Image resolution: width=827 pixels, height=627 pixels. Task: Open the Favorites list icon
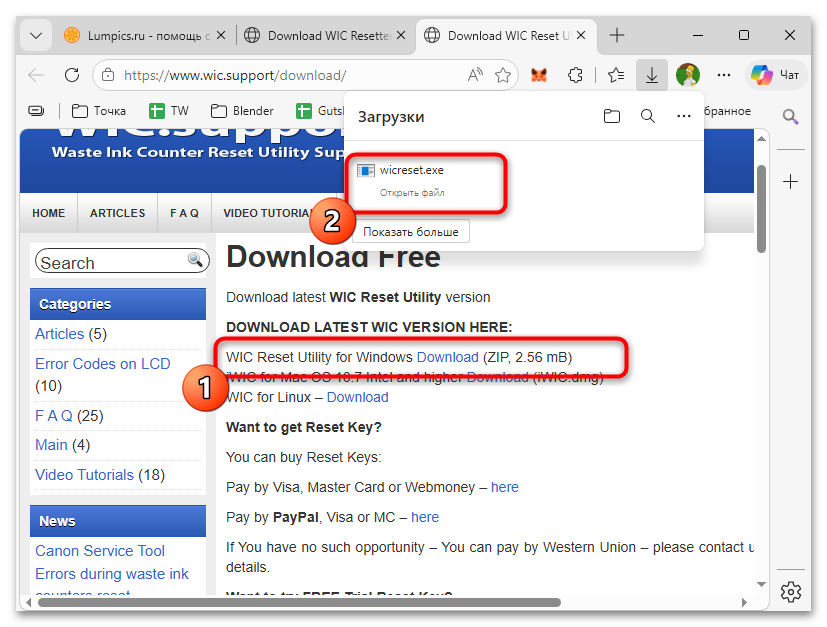[x=616, y=75]
